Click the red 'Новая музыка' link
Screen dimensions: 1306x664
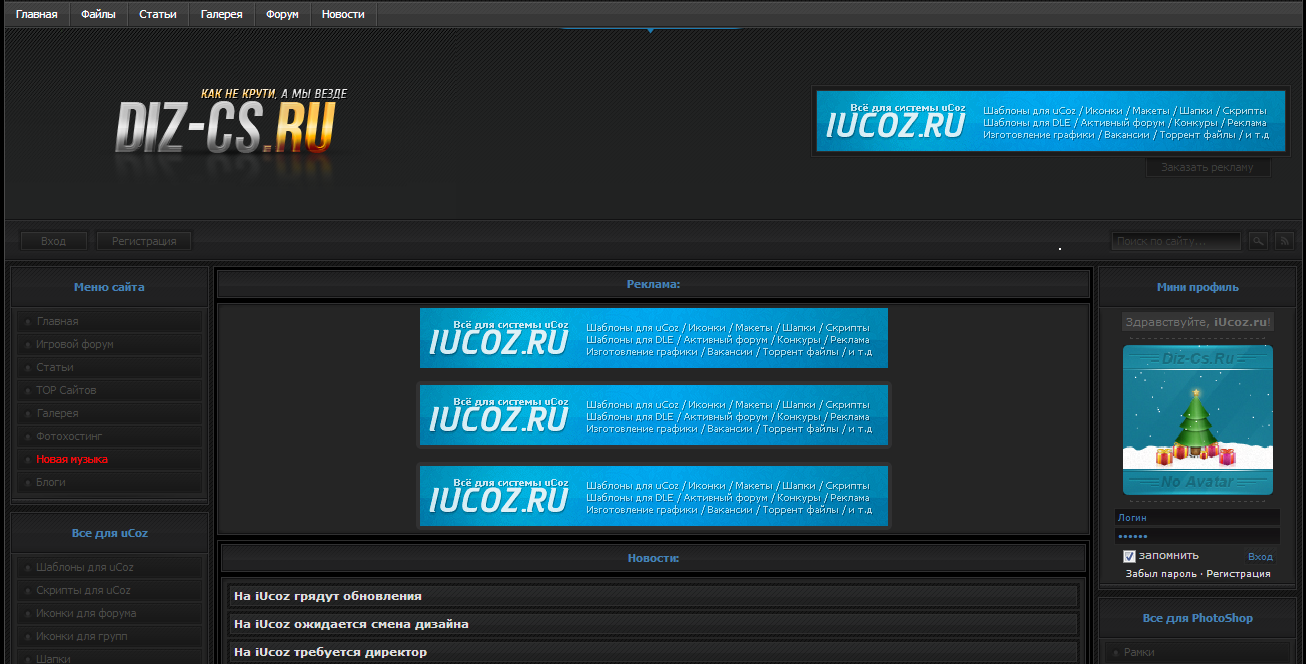(x=72, y=459)
